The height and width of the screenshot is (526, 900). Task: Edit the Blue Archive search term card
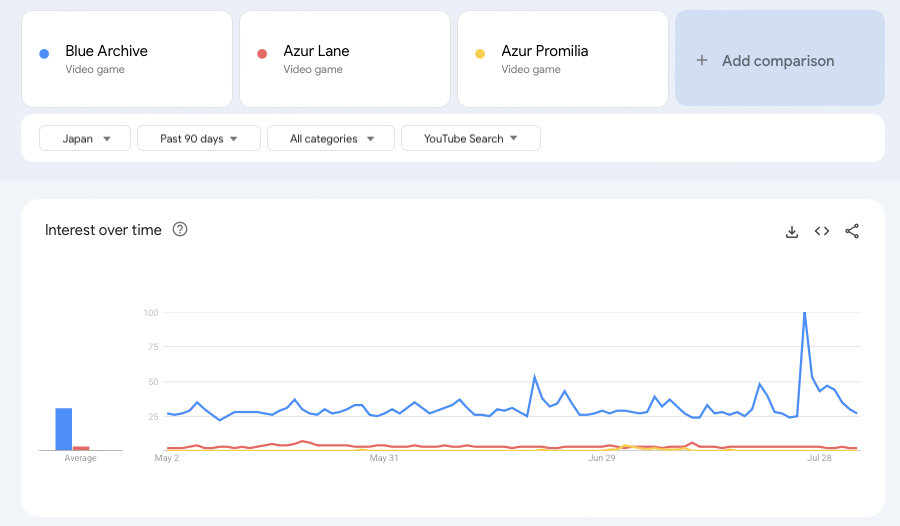[x=127, y=59]
